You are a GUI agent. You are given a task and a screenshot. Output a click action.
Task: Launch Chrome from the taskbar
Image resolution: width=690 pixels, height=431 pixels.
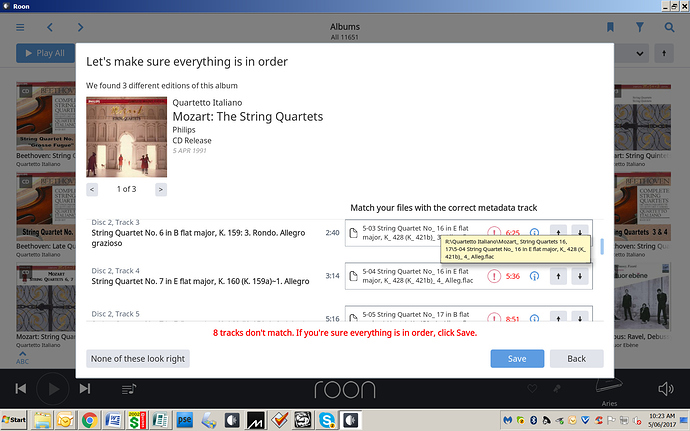(89, 420)
